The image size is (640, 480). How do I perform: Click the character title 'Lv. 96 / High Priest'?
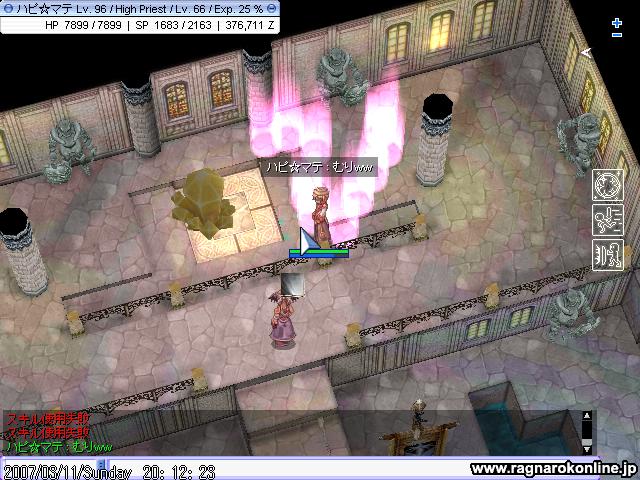[122, 9]
